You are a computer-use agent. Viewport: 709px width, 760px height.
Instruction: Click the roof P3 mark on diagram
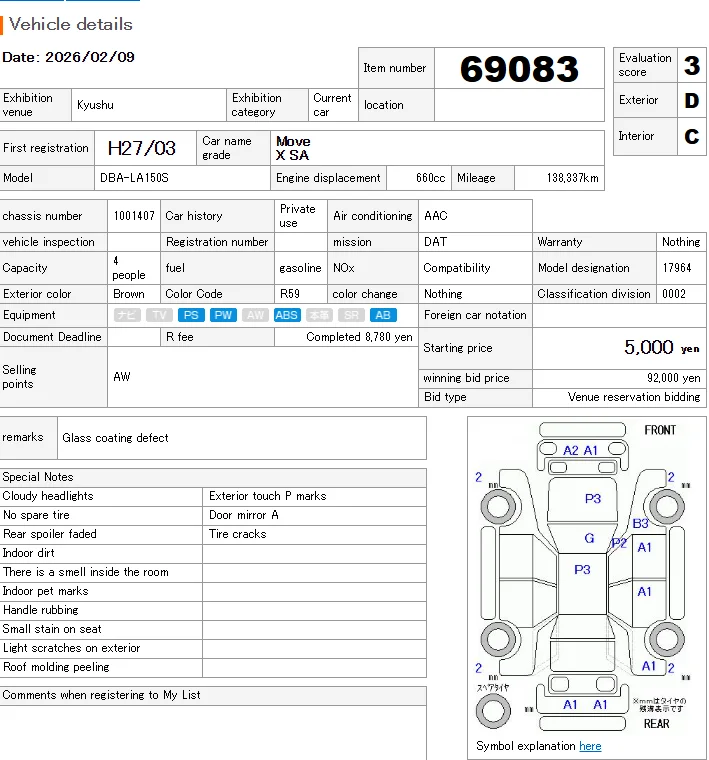coord(582,570)
